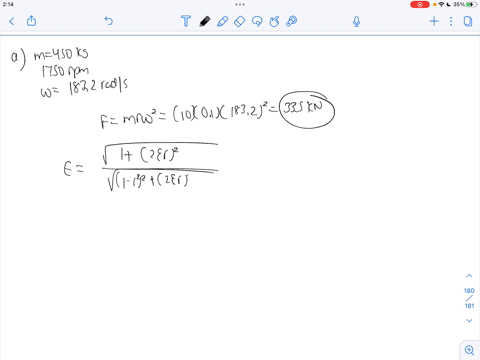This screenshot has height=360, width=480.
Task: Open the multitasking three-dots menu
Action: (x=240, y=4)
